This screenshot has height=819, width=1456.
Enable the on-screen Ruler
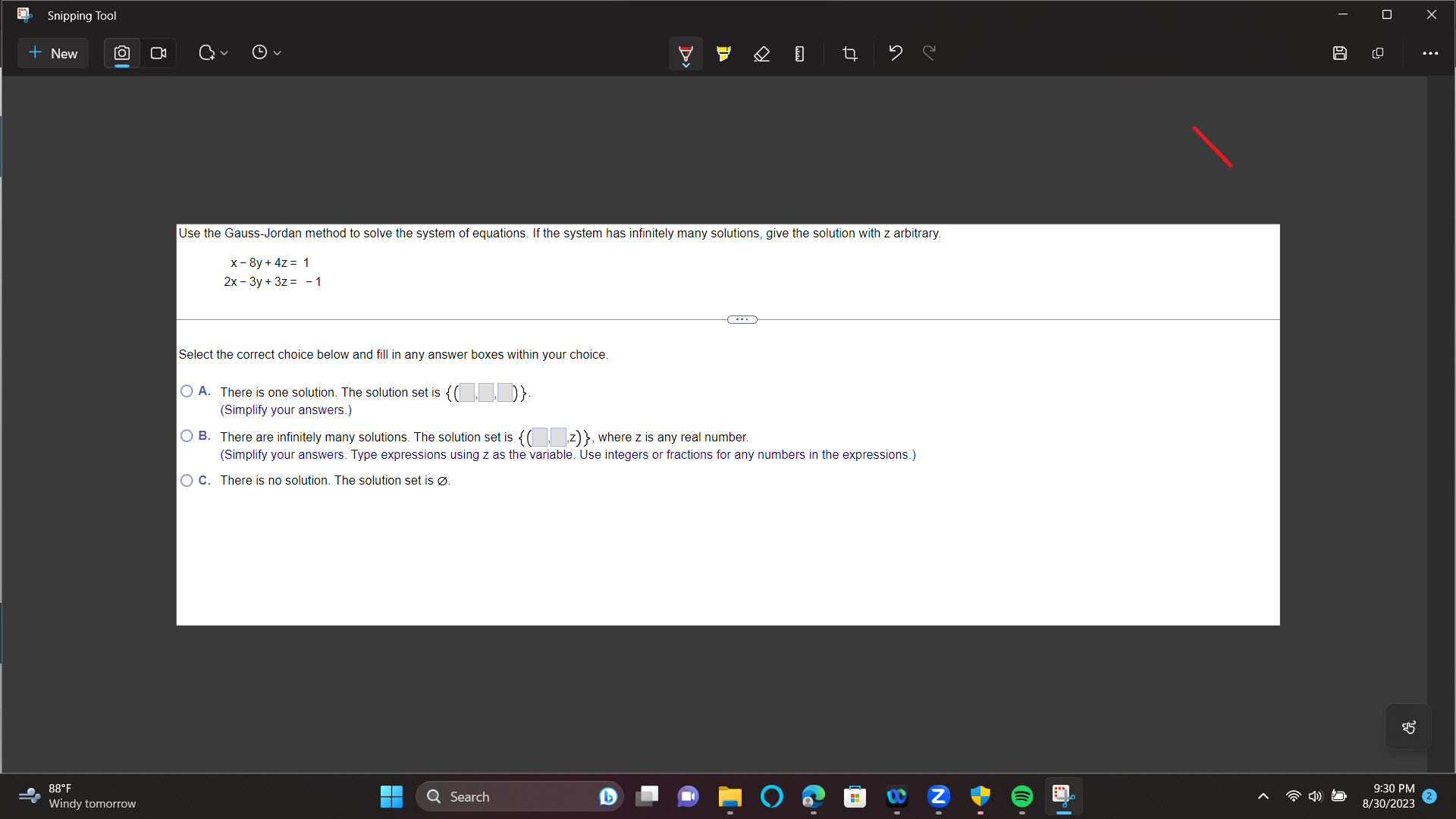point(799,53)
